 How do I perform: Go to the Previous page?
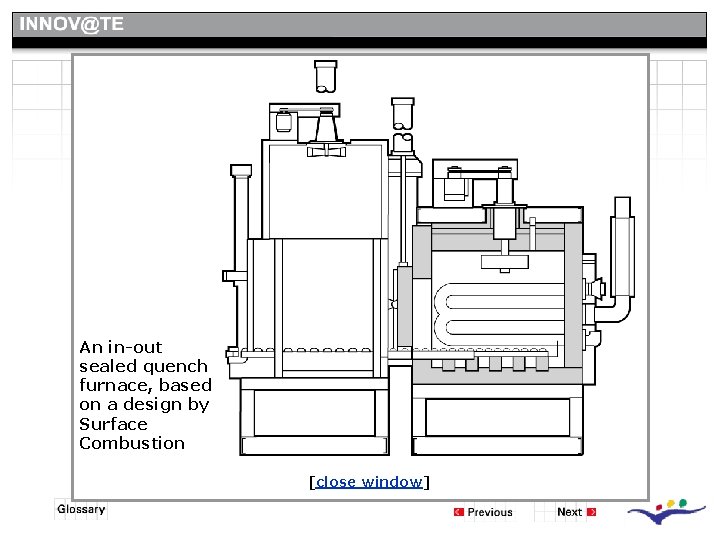pyautogui.click(x=489, y=512)
